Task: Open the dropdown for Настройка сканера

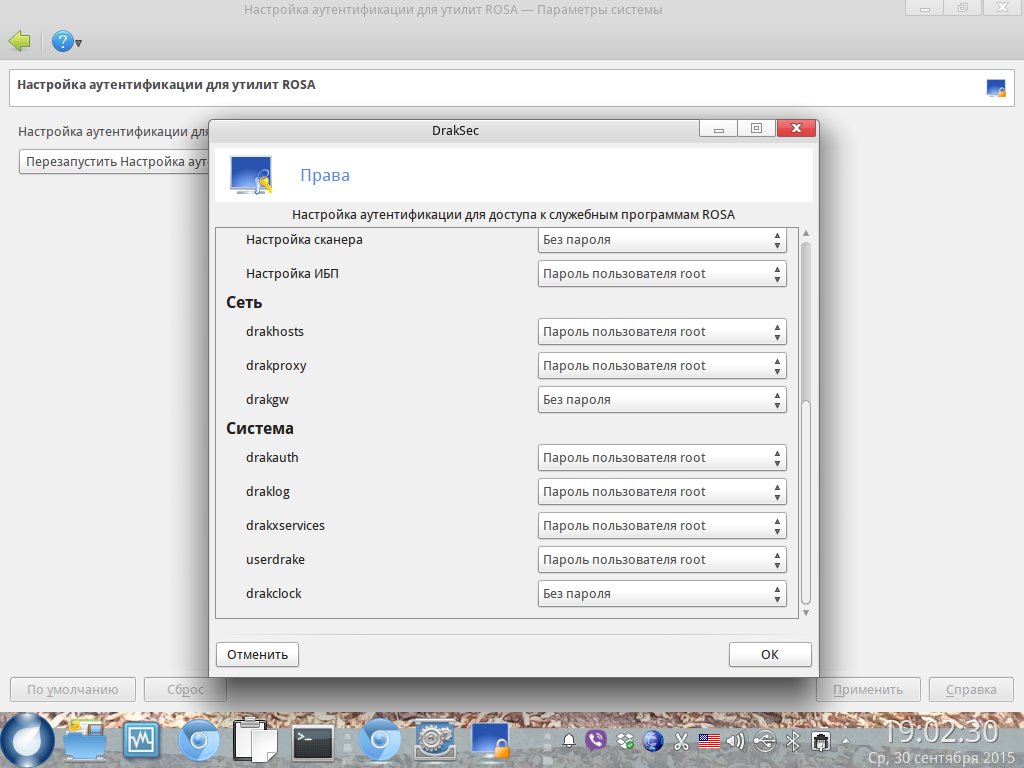Action: [x=662, y=240]
